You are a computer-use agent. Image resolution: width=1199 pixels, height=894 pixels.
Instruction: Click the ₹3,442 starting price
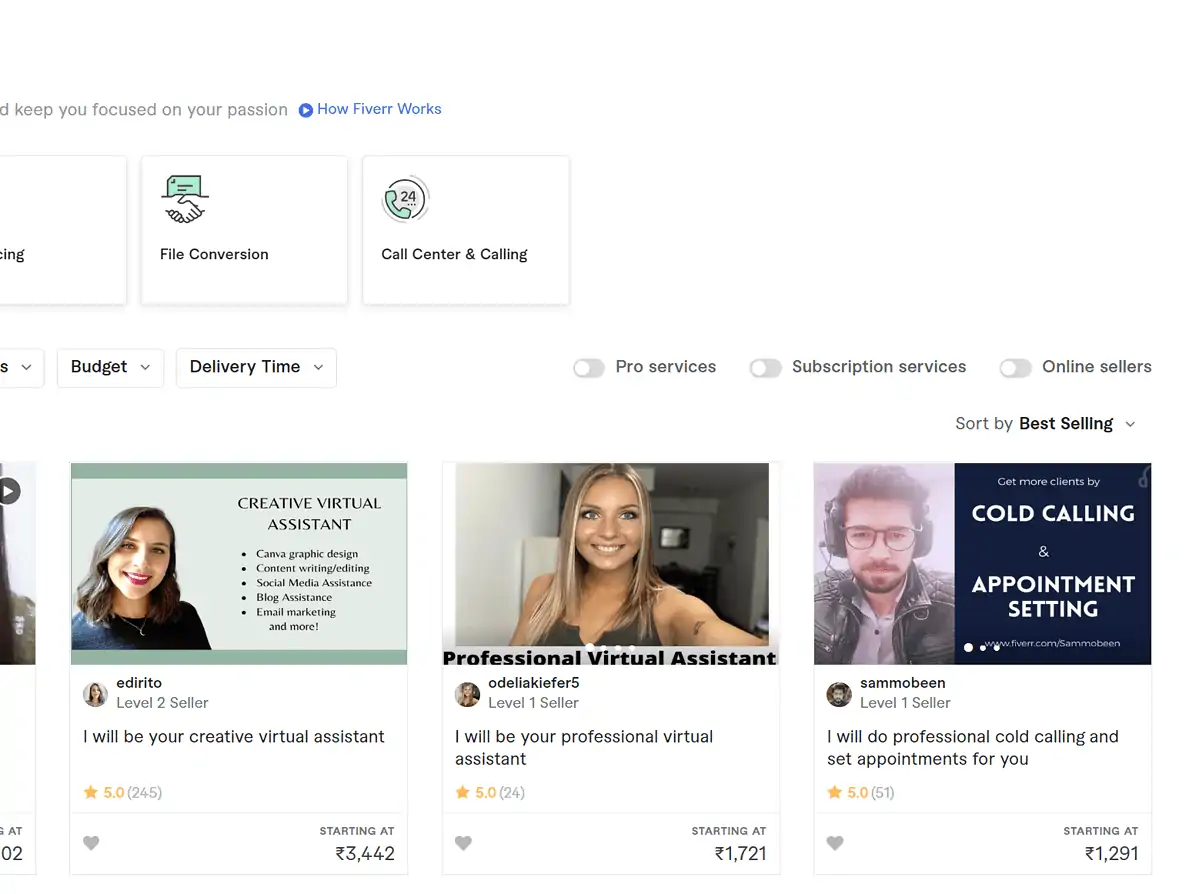(365, 853)
